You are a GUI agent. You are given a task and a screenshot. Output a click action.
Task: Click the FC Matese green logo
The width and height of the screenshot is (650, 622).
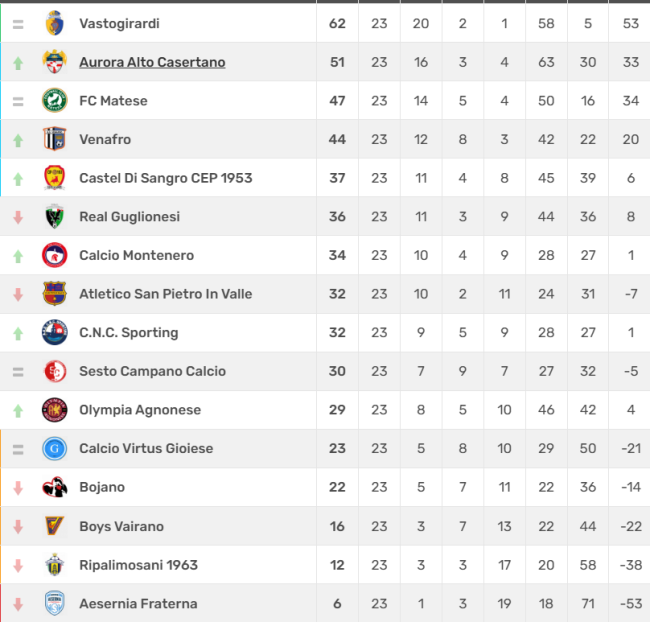click(x=55, y=100)
